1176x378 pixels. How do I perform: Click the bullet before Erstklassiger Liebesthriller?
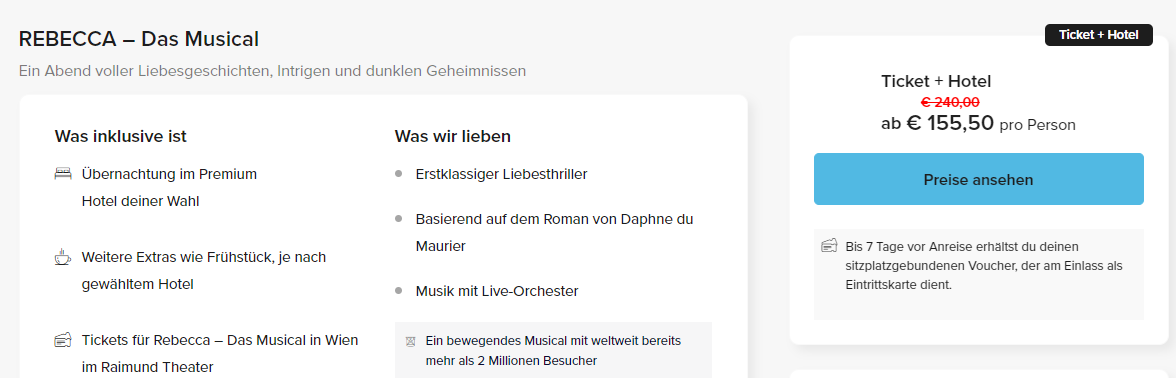pos(399,174)
